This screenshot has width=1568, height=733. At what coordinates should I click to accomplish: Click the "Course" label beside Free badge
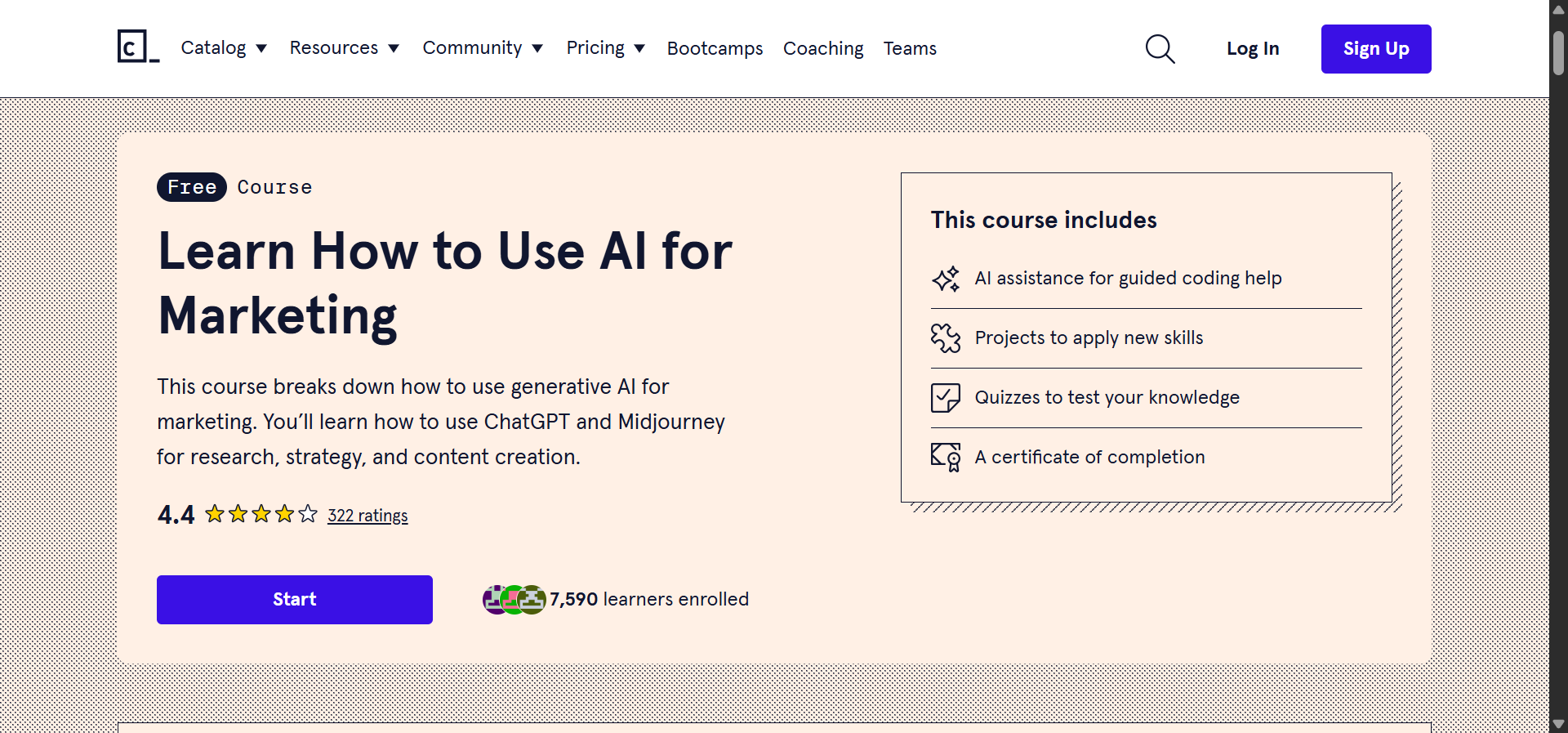[274, 187]
